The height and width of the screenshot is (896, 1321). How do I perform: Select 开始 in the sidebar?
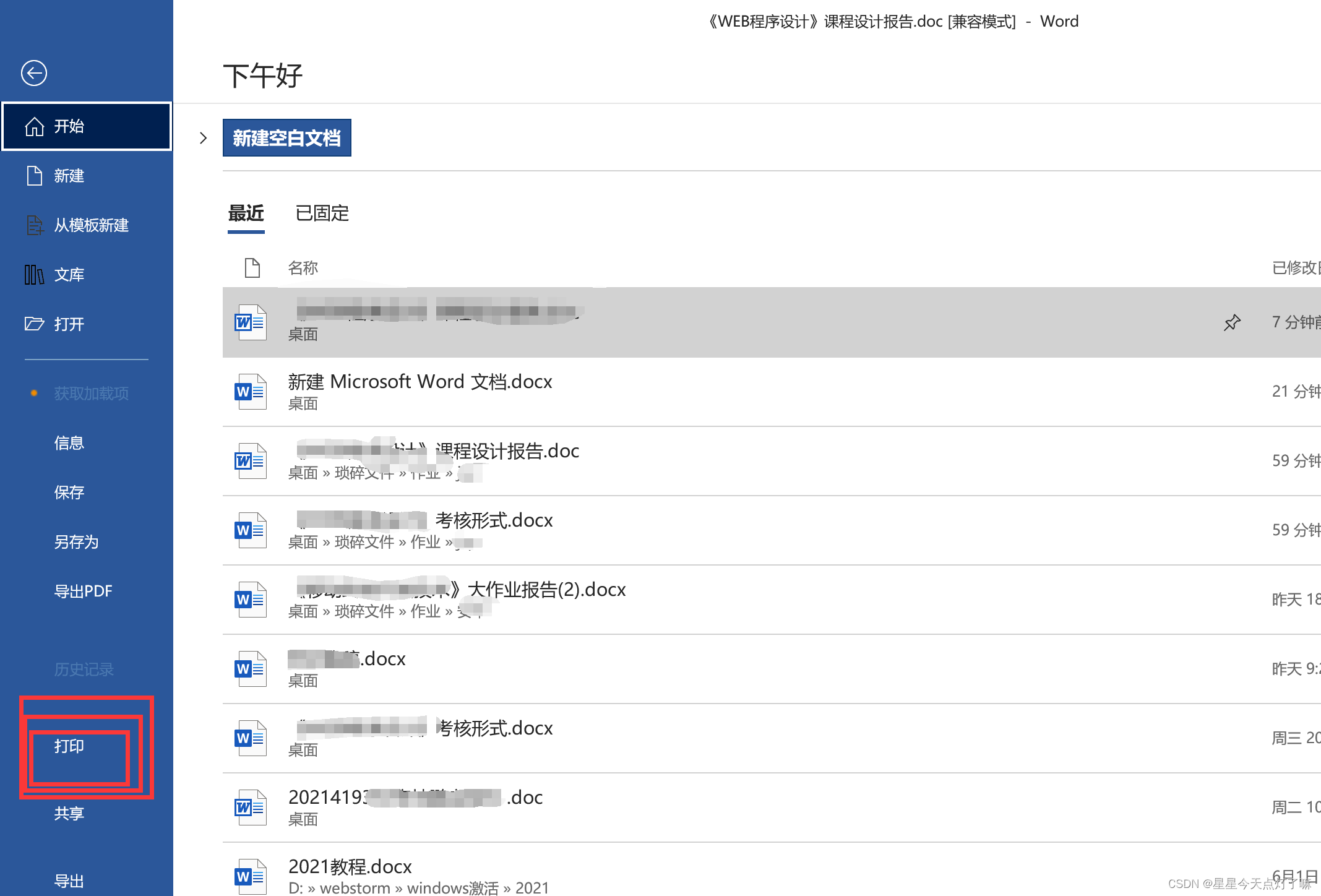(87, 126)
